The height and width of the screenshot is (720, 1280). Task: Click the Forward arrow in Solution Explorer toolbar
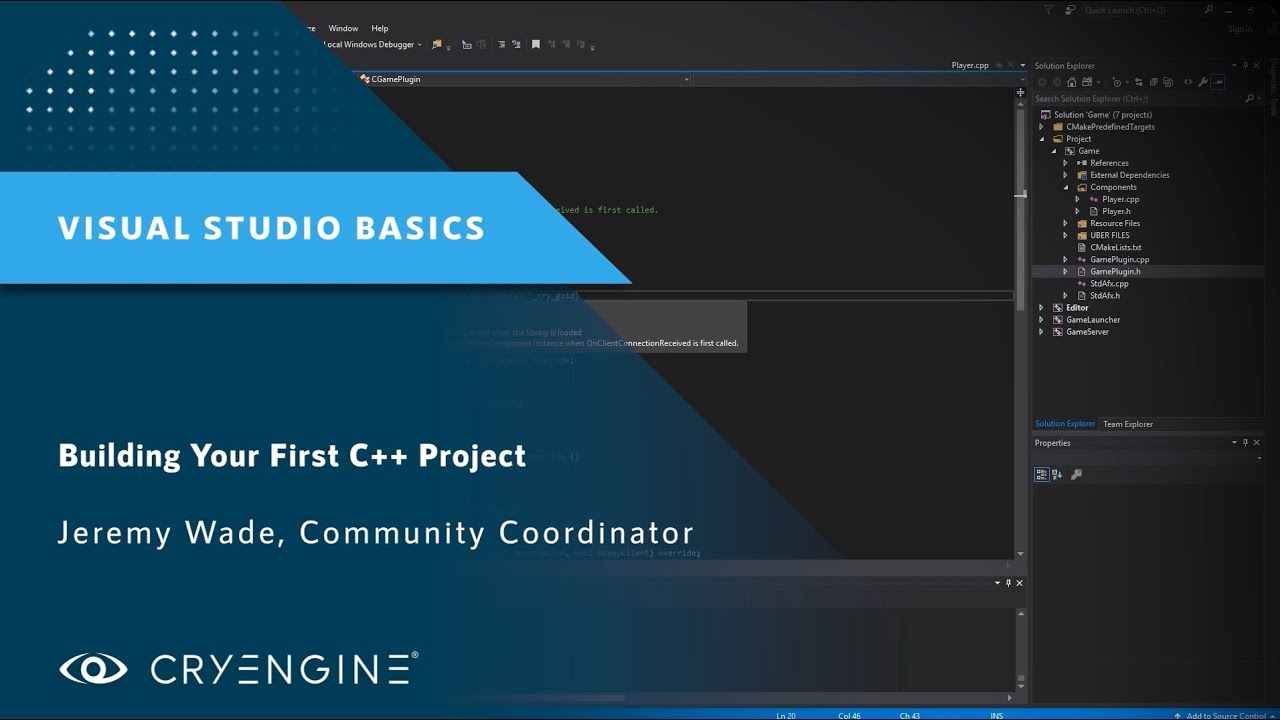(x=1057, y=82)
